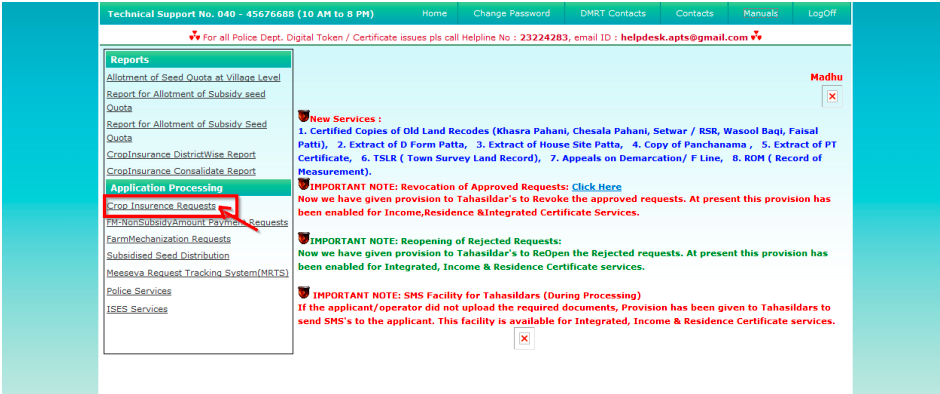Open Meeseva Request Tracking System(MRTS)
940x394 pixels.
point(197,273)
